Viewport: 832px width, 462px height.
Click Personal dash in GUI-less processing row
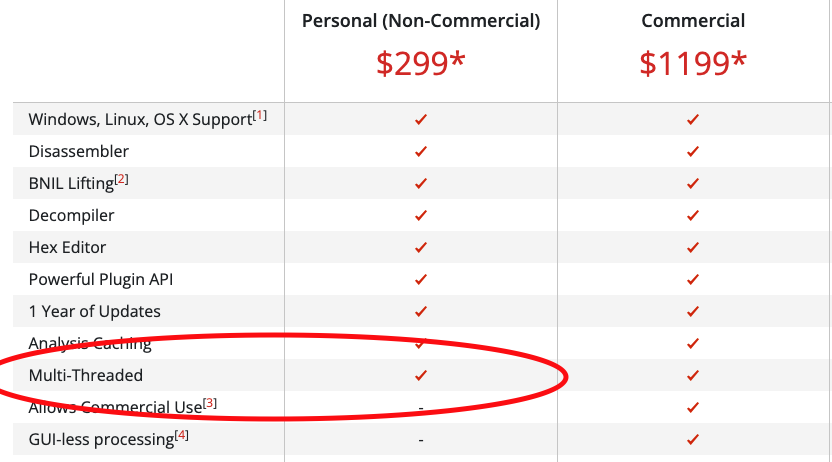(421, 440)
